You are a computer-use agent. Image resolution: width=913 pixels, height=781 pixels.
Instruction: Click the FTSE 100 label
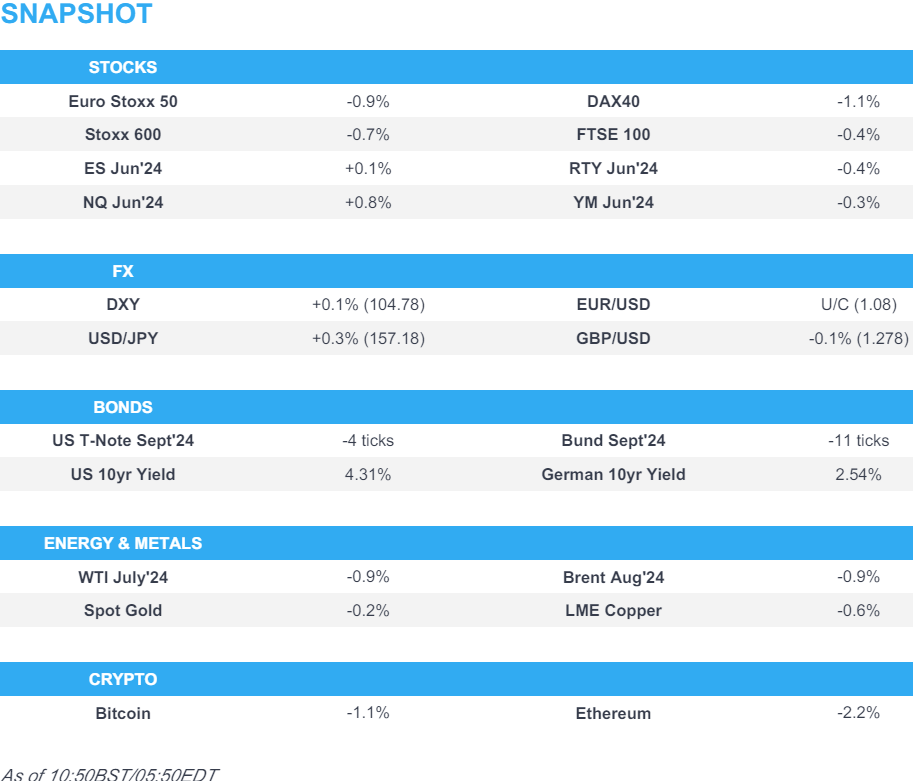pos(613,135)
